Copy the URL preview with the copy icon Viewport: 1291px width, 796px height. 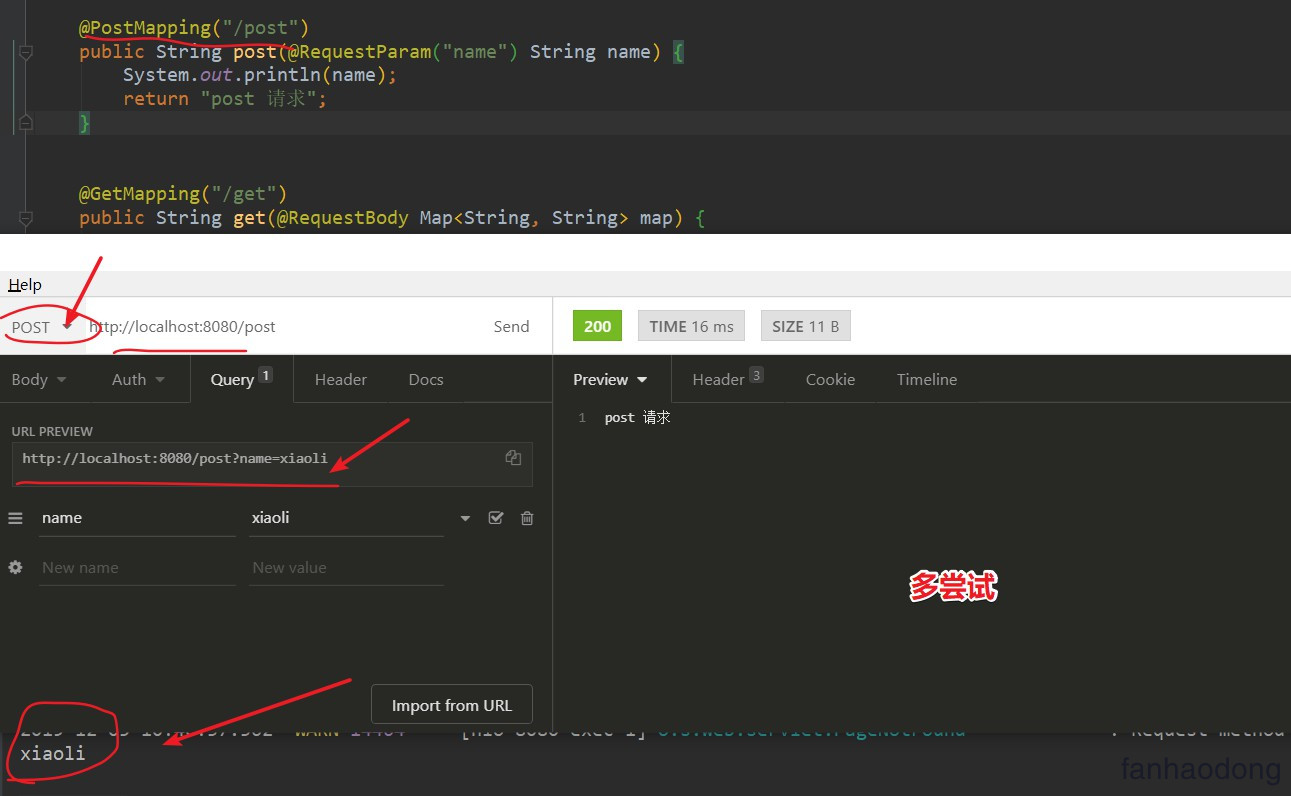coord(513,458)
